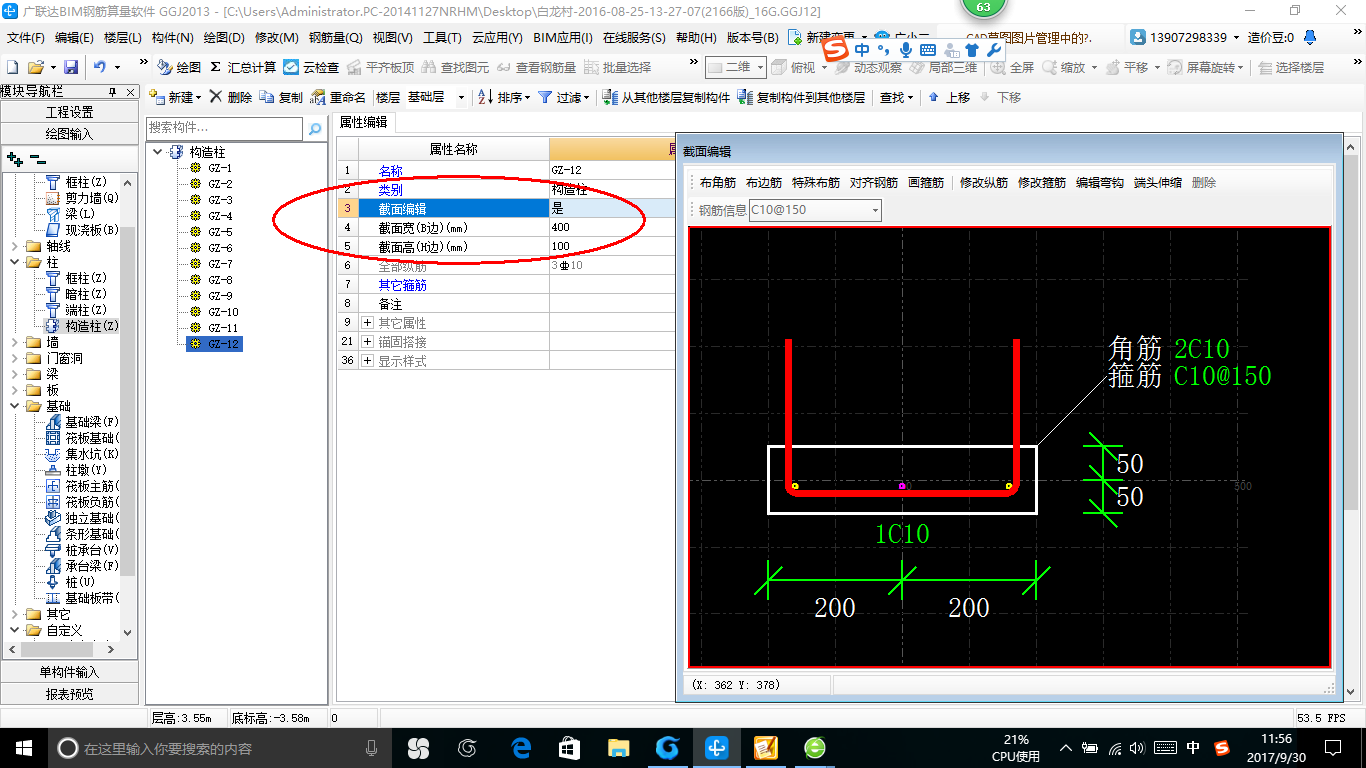Click 工程设置 navigation button
This screenshot has width=1366, height=768.
[70, 112]
